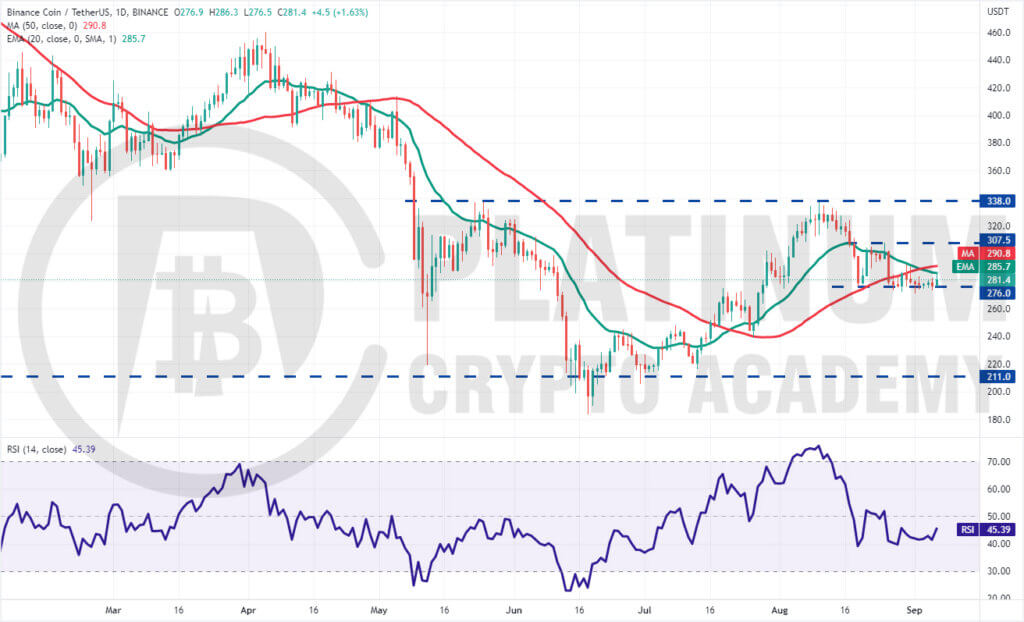Click the 307.5 horizontal line price label

point(998,240)
